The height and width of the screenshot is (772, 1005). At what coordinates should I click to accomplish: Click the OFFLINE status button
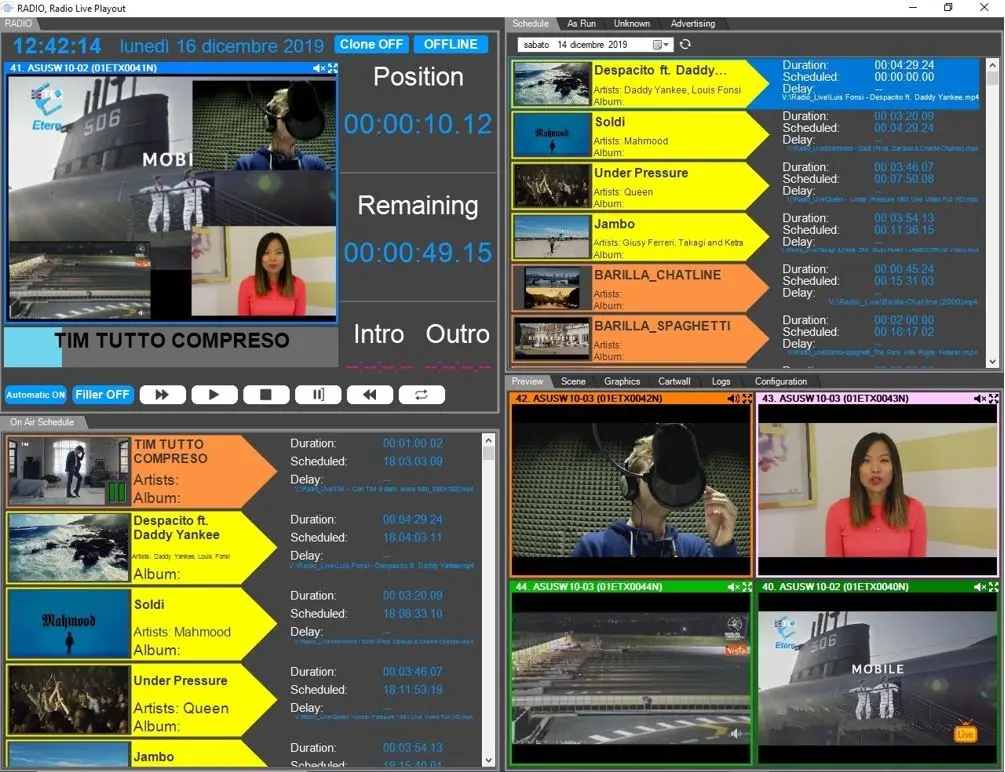coord(450,45)
